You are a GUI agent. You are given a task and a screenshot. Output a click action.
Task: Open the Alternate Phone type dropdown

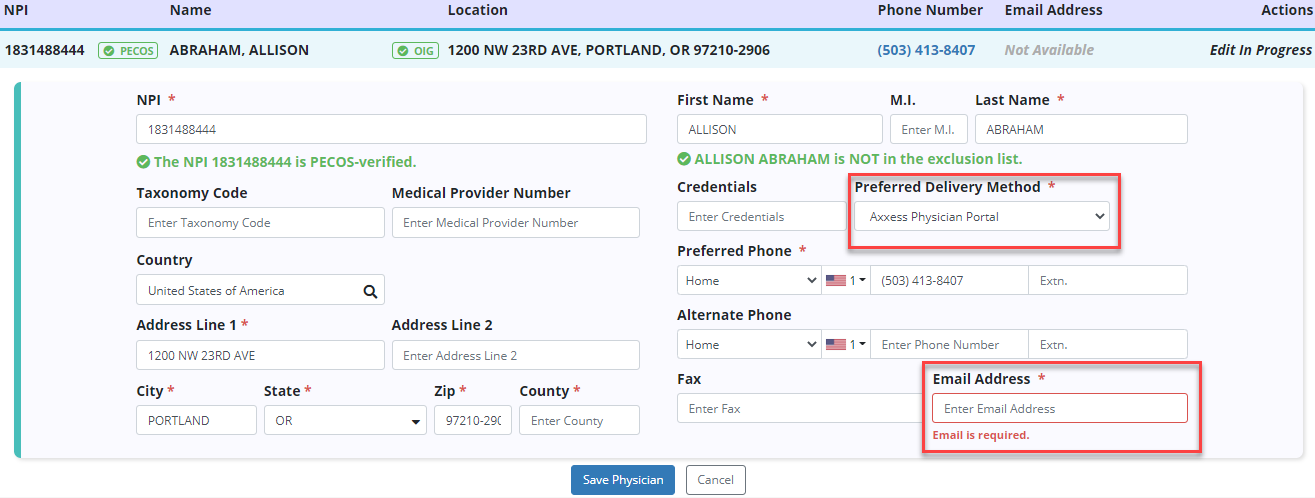coord(749,345)
